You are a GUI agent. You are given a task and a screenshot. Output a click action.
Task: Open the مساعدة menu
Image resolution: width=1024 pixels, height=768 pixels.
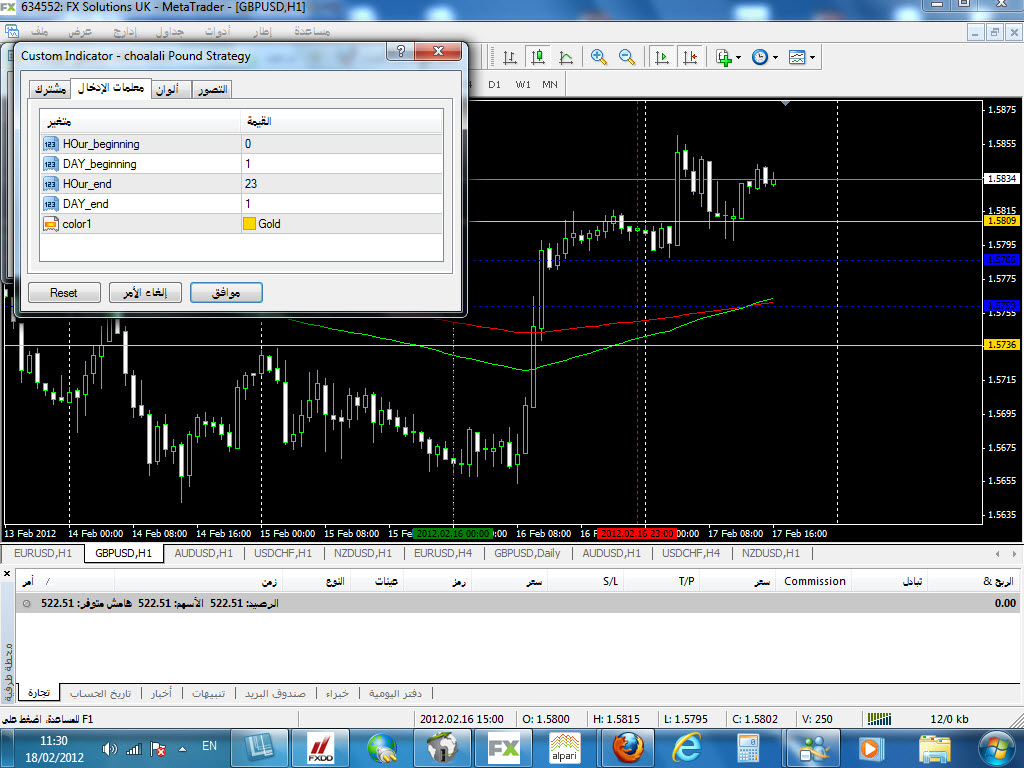312,31
